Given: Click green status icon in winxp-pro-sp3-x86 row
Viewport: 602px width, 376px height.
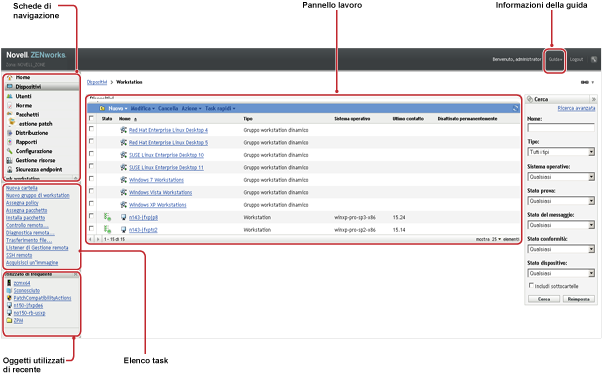Looking at the screenshot, I should [108, 217].
